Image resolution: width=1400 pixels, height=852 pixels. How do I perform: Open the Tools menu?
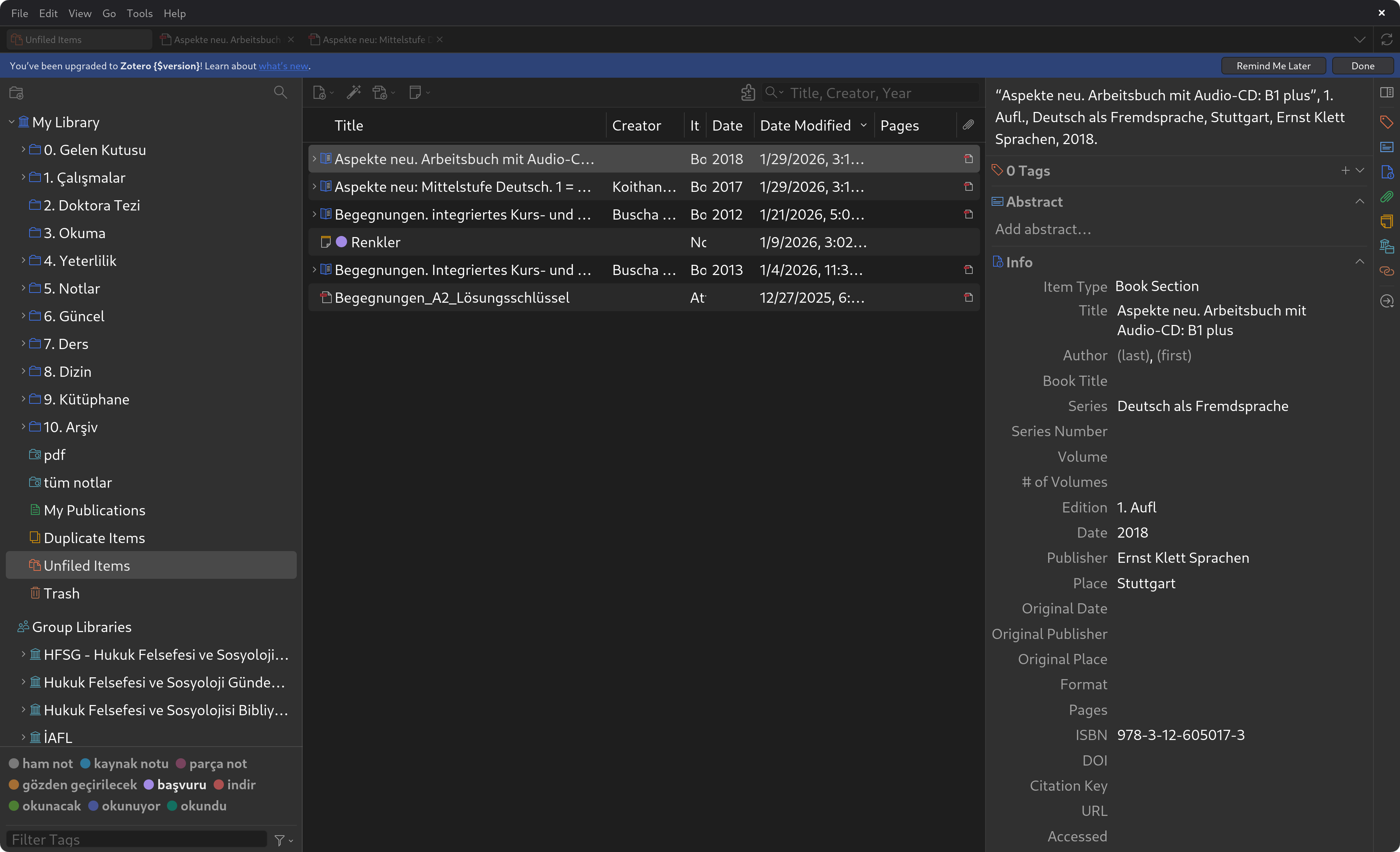tap(139, 13)
